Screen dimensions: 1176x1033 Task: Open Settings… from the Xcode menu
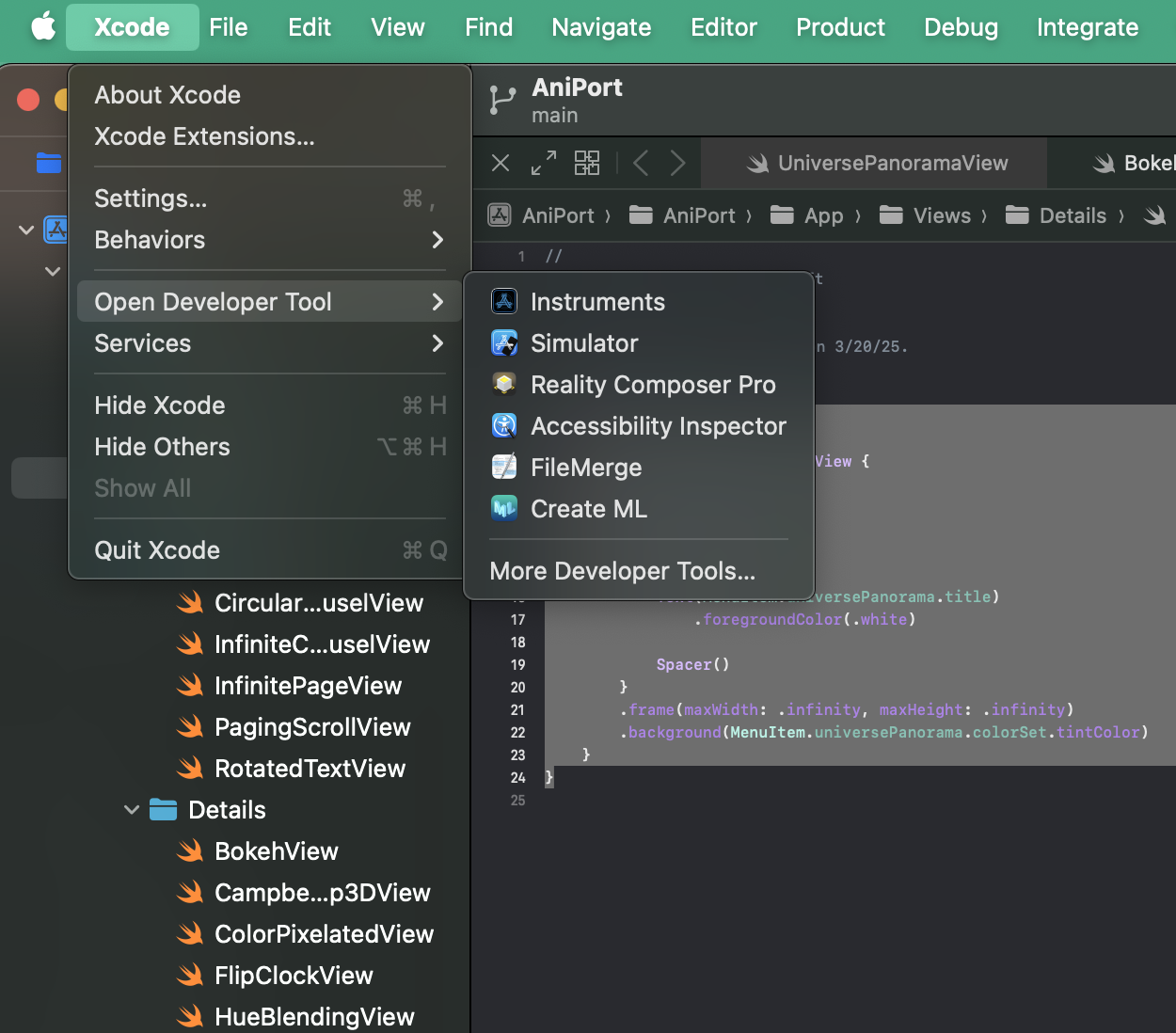[x=270, y=199]
